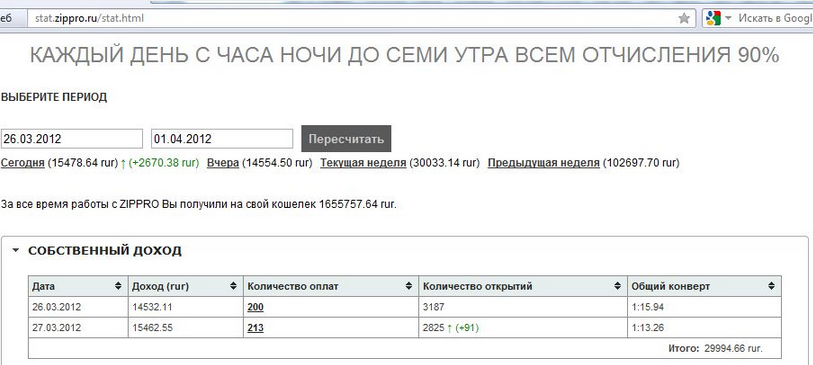Open the Сегодня period link

(23, 163)
